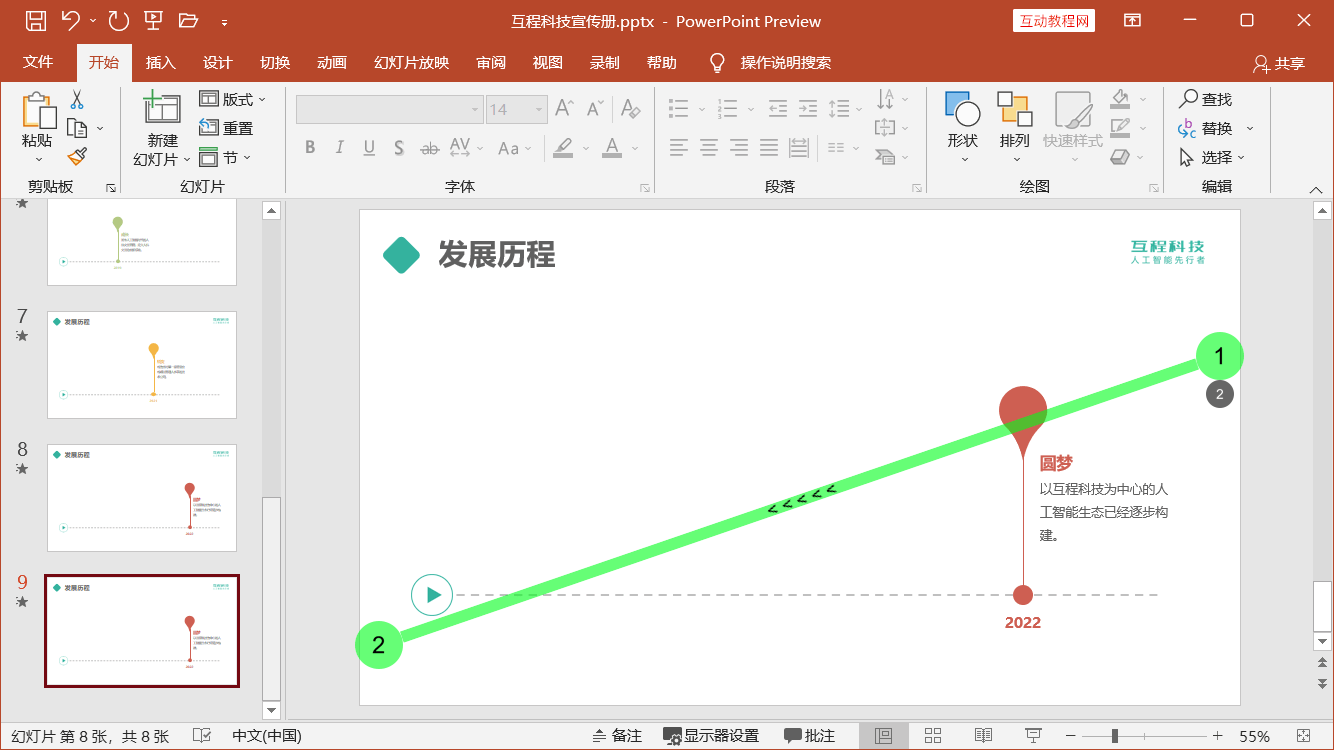Toggle text Shadow formatting

(398, 148)
